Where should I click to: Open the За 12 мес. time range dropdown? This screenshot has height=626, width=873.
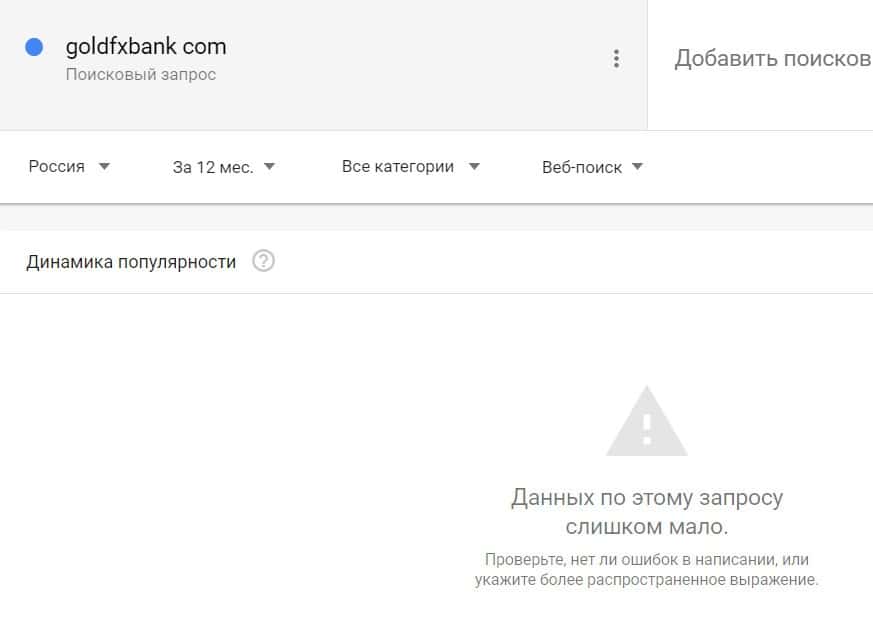coord(224,167)
